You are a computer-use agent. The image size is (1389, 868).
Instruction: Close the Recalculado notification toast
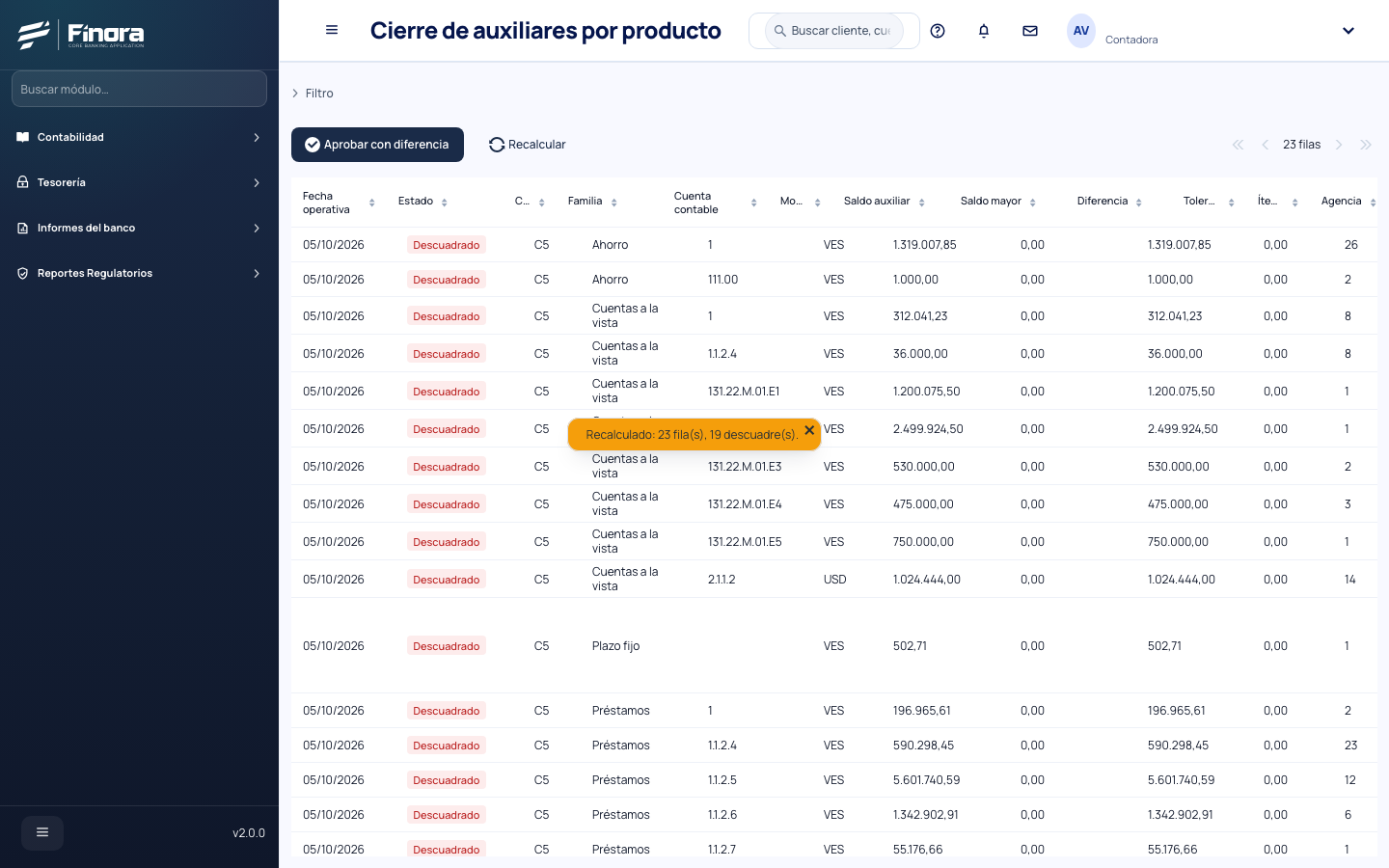coord(809,430)
